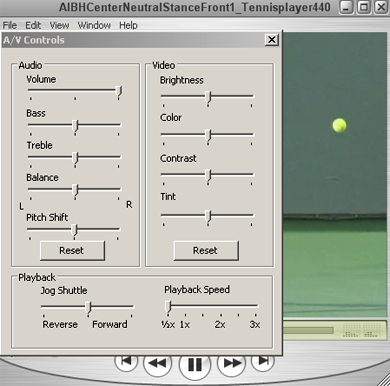390x386 pixels.
Task: Open the Window menu
Action: click(94, 25)
